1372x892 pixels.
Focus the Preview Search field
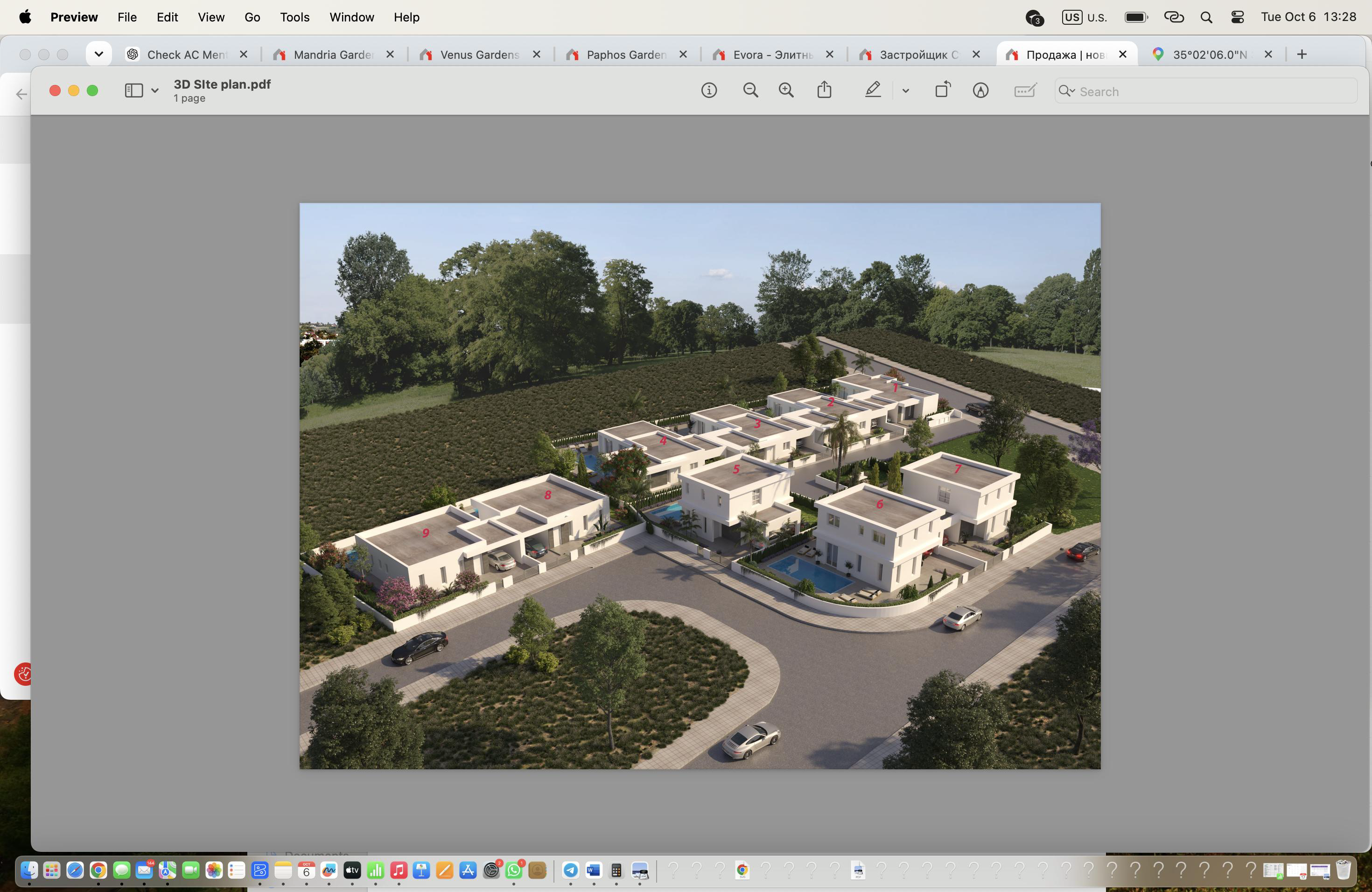coord(1205,91)
